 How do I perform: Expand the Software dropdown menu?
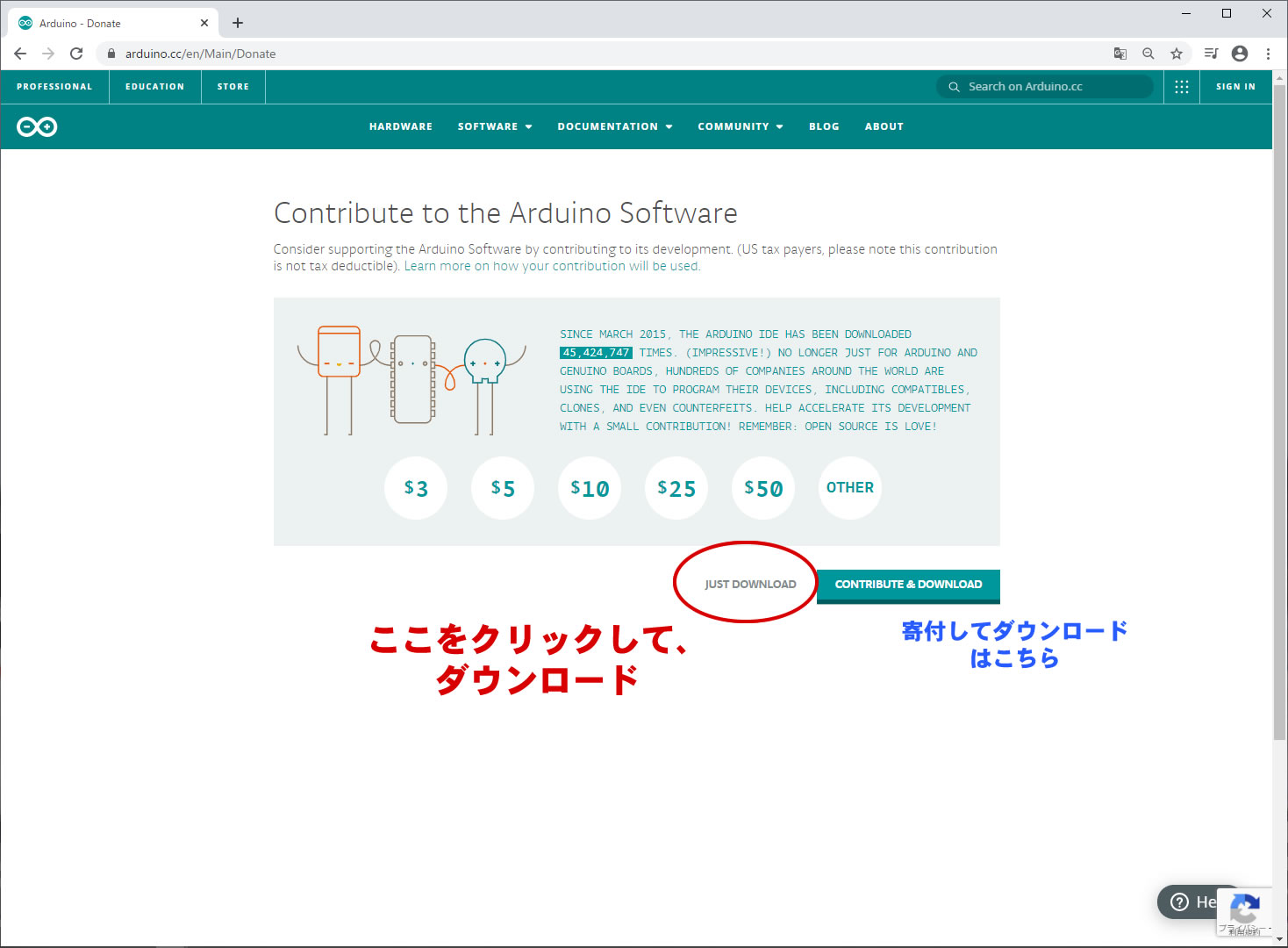coord(495,127)
